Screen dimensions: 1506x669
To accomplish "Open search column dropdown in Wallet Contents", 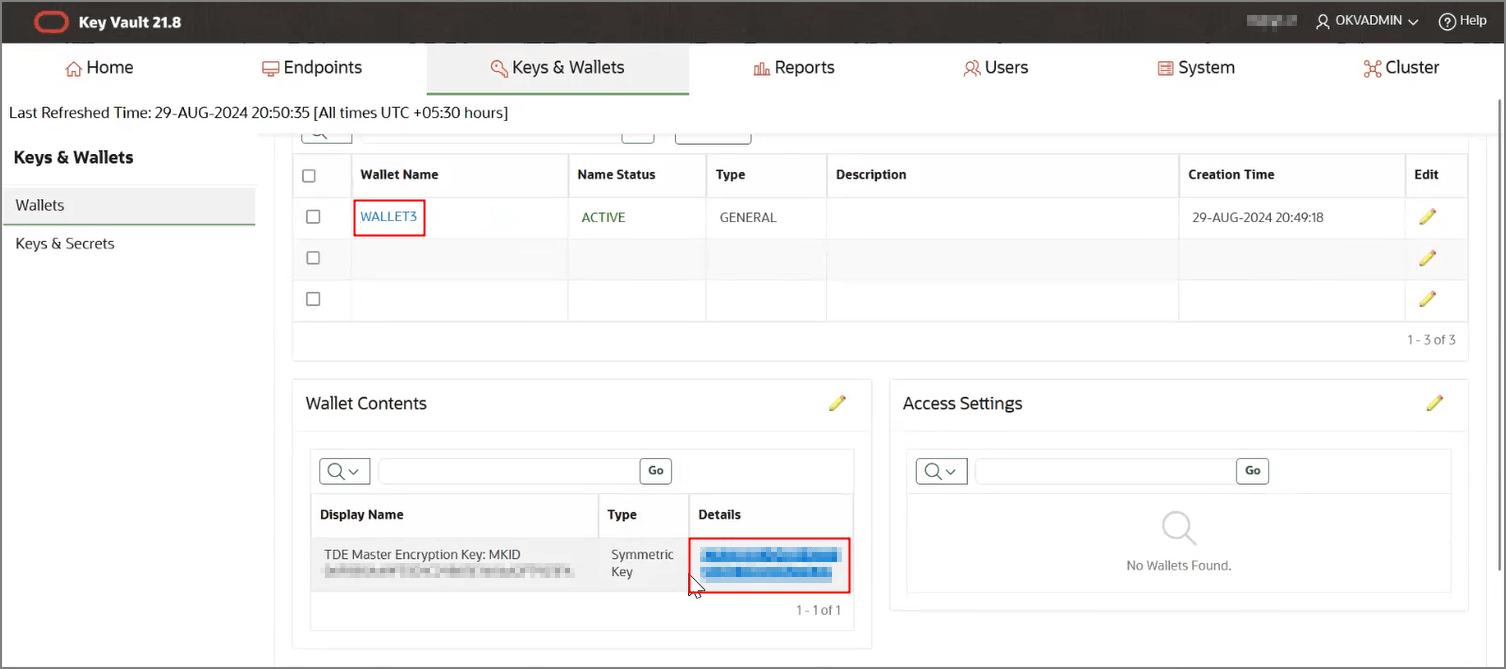I will (345, 471).
